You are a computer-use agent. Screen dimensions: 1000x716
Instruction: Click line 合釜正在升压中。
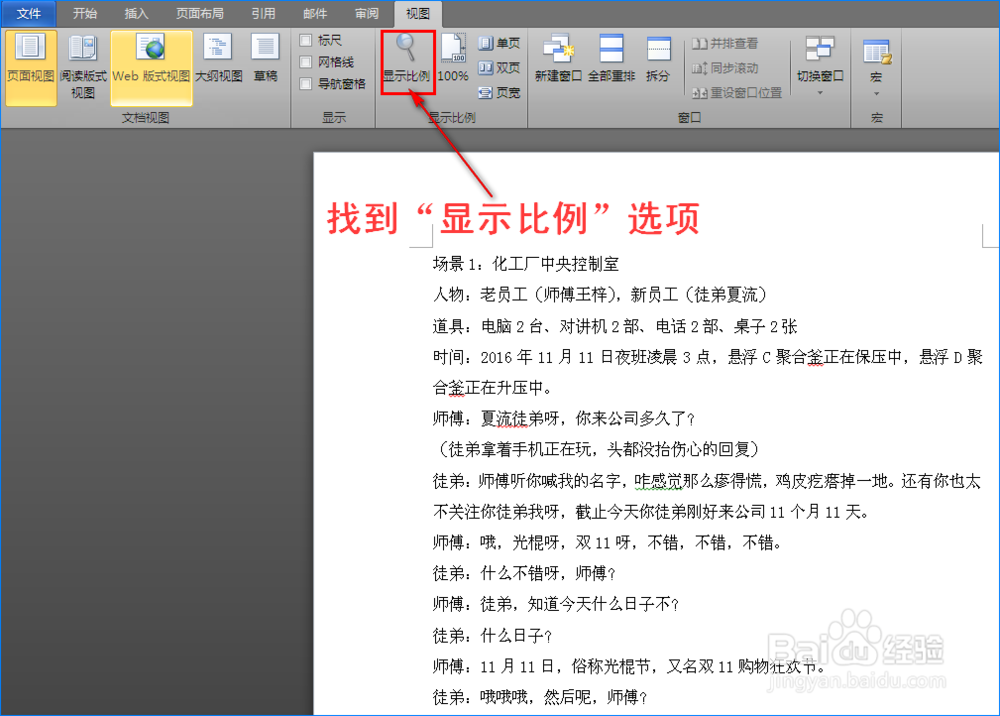point(492,388)
